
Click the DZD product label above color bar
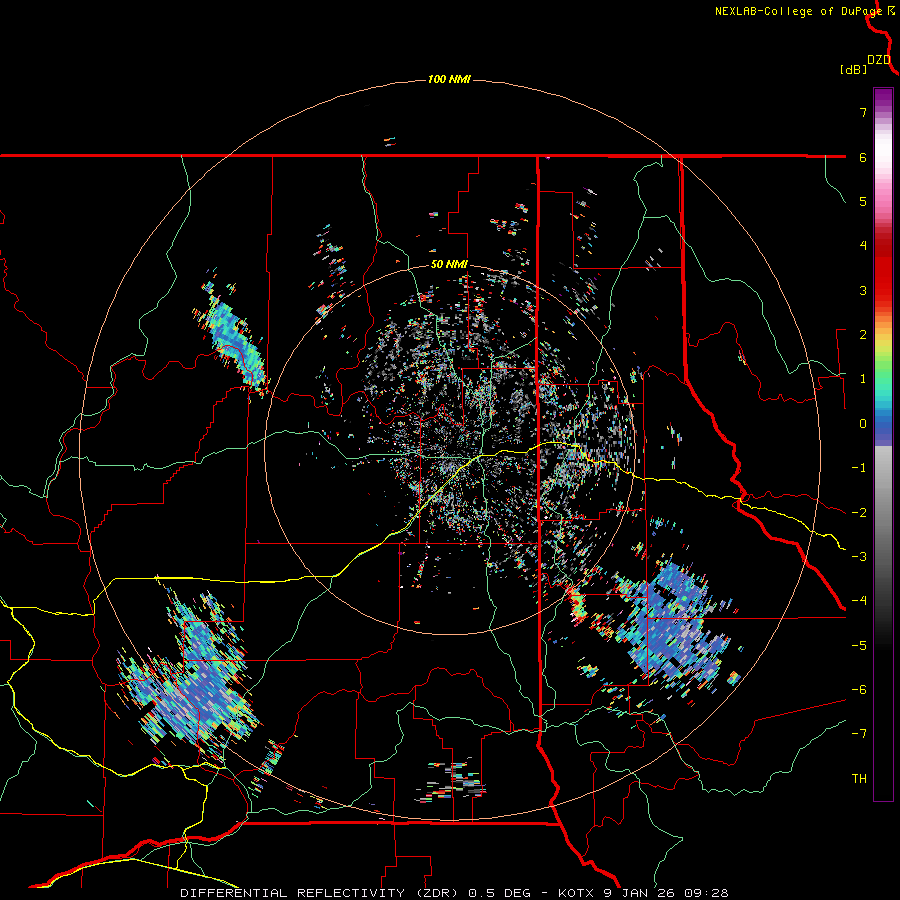coord(879,60)
